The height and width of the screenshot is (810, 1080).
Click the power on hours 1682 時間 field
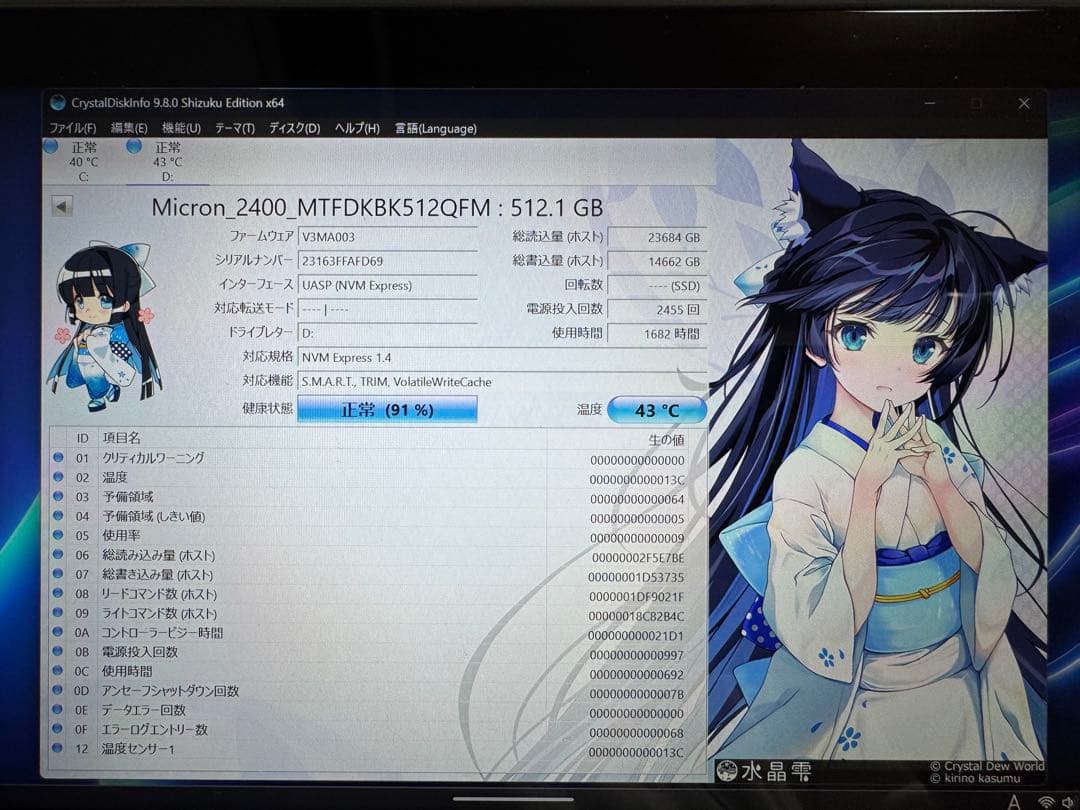[657, 334]
